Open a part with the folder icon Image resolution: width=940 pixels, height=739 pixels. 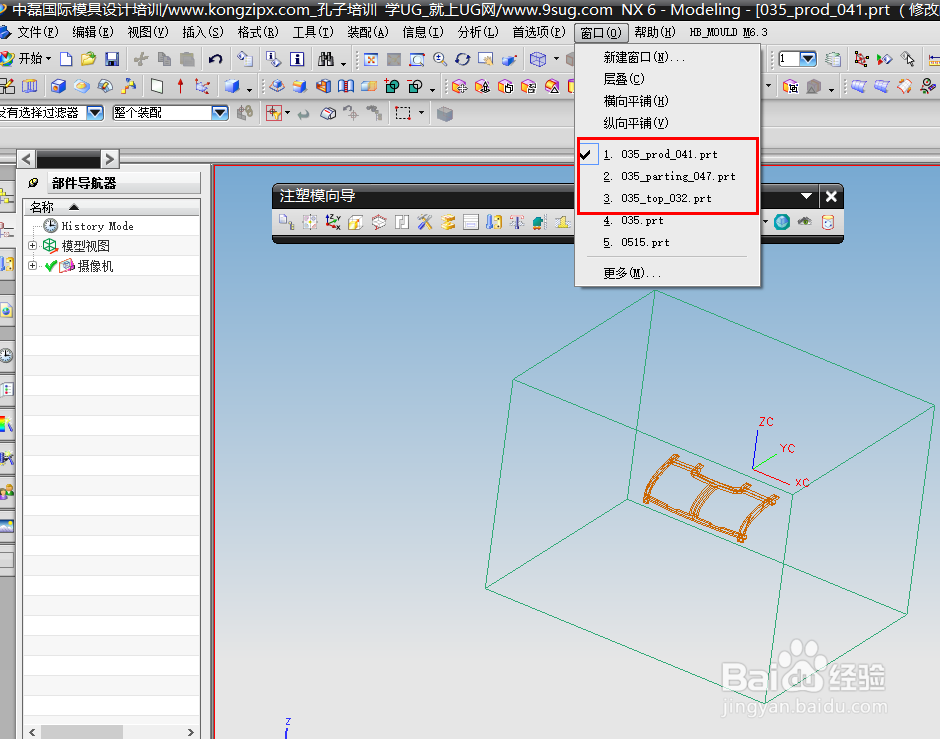89,59
